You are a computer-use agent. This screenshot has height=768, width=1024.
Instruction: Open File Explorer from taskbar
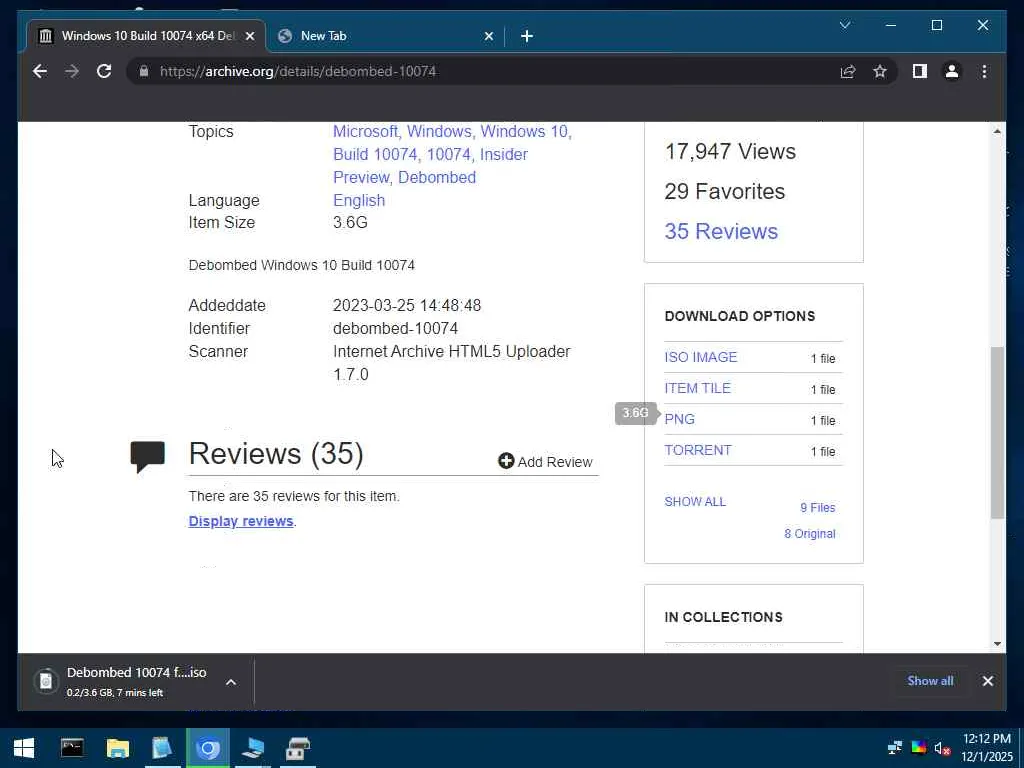(x=118, y=748)
